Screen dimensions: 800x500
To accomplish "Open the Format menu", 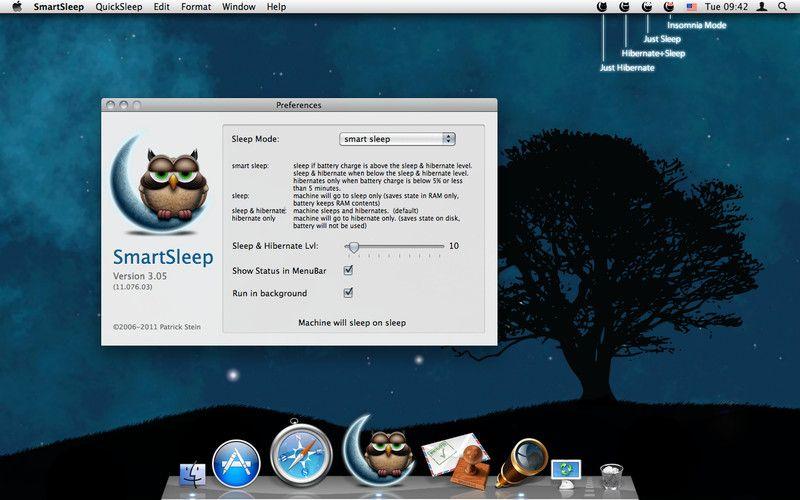I will (x=196, y=7).
